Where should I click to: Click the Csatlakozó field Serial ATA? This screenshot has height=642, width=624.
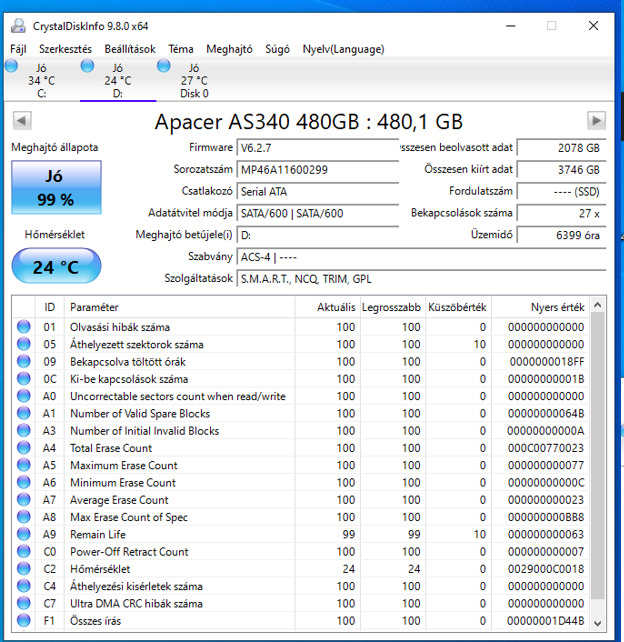click(x=318, y=191)
